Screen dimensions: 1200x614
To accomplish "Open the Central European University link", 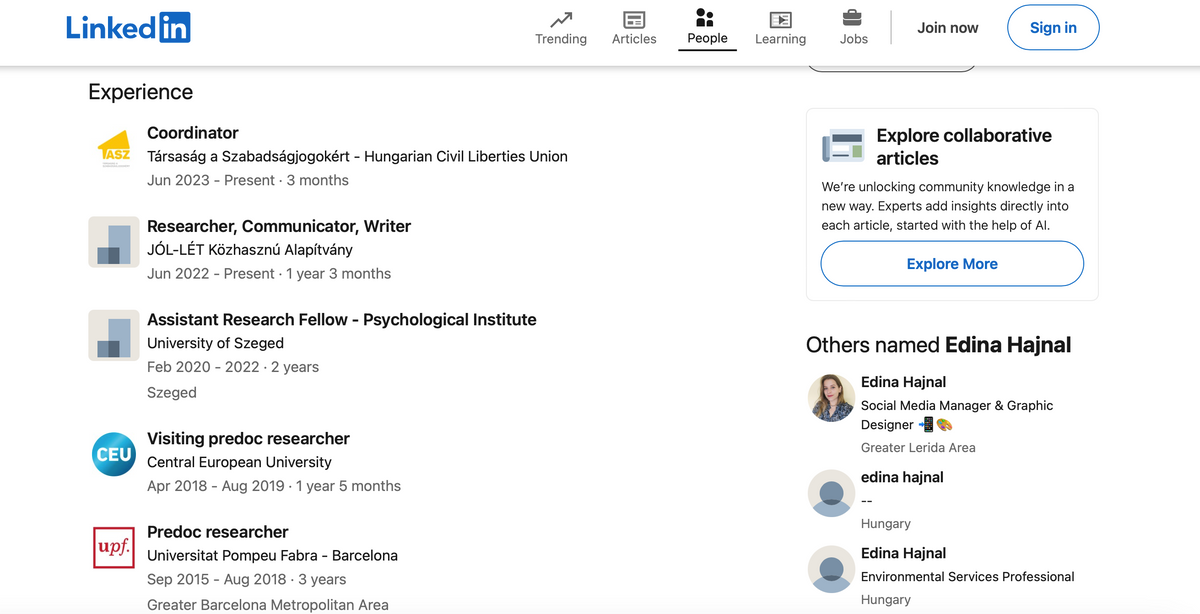I will [x=239, y=462].
